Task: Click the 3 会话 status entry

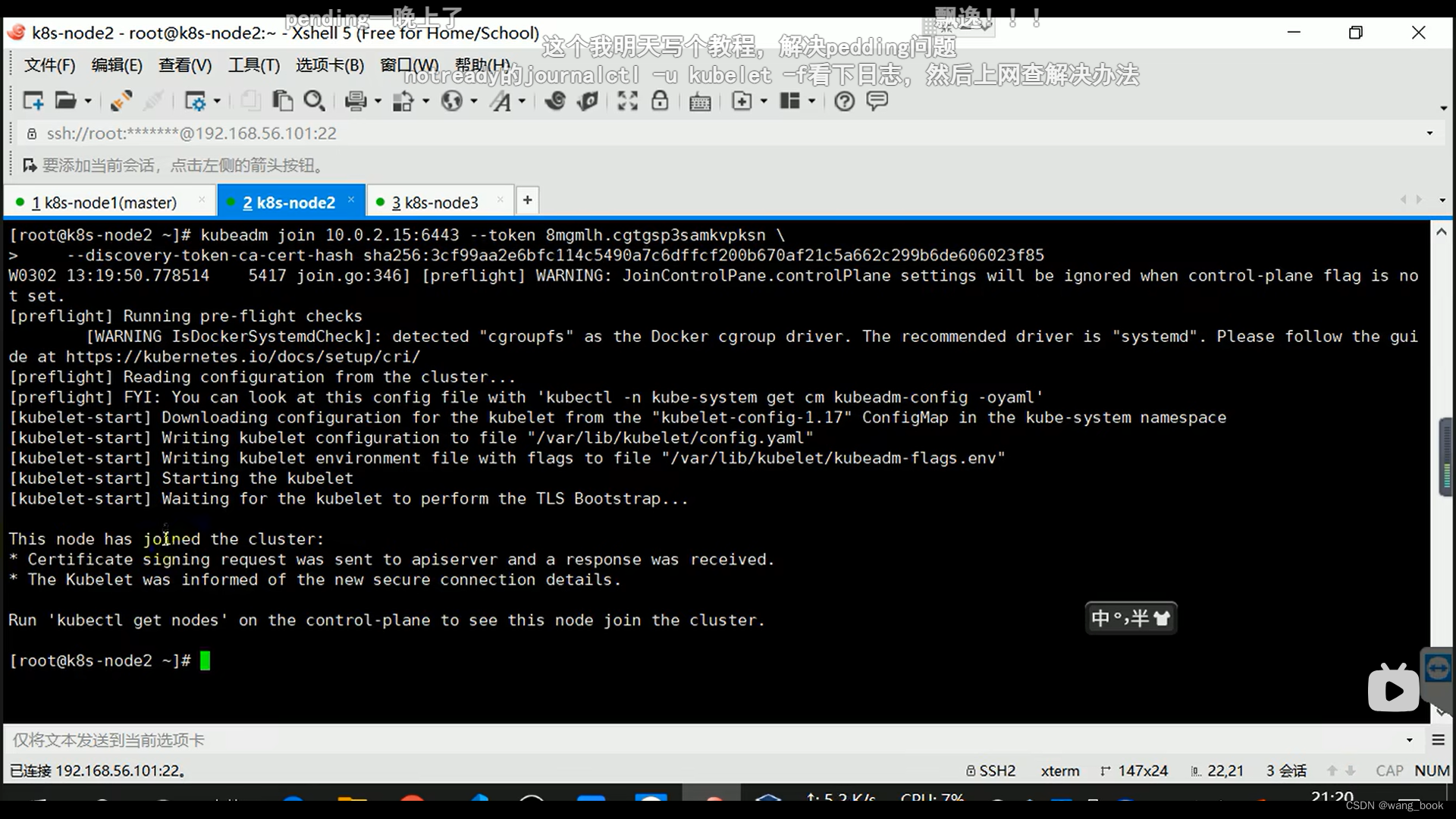Action: click(1286, 771)
